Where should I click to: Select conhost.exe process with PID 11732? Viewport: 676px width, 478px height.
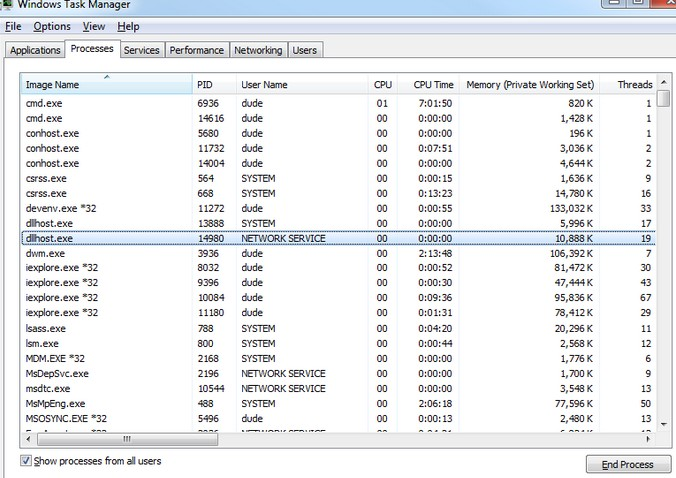[x=338, y=149]
